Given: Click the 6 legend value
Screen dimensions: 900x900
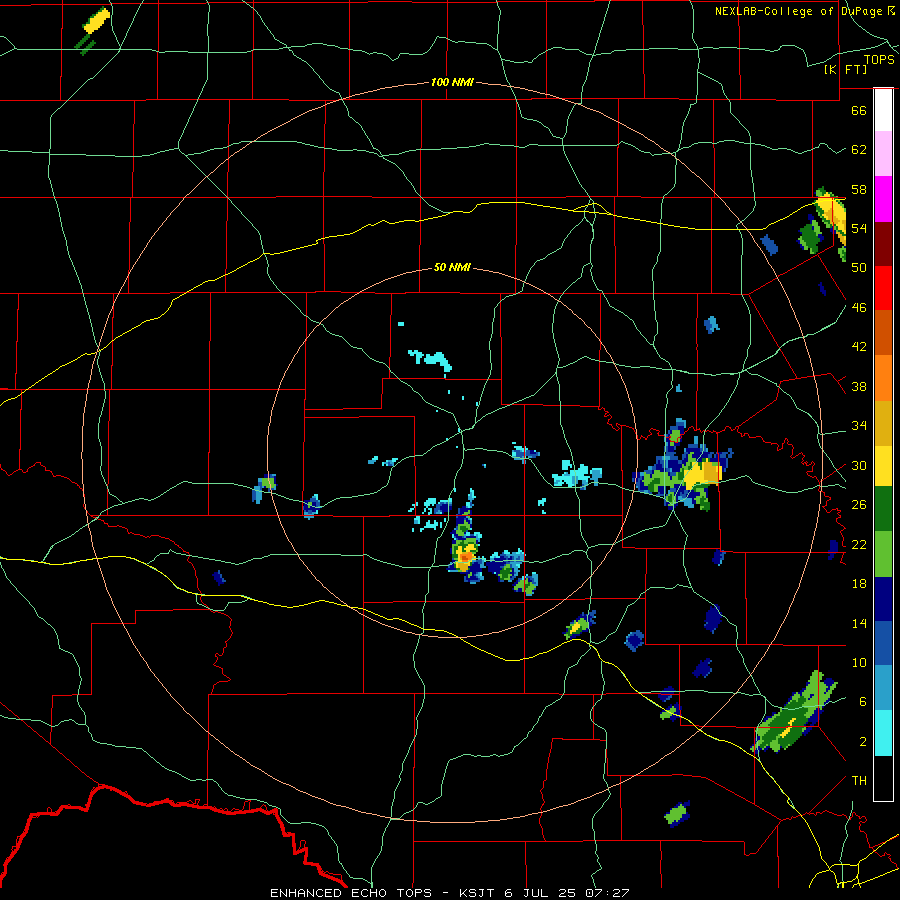Looking at the screenshot, I should point(863,702).
